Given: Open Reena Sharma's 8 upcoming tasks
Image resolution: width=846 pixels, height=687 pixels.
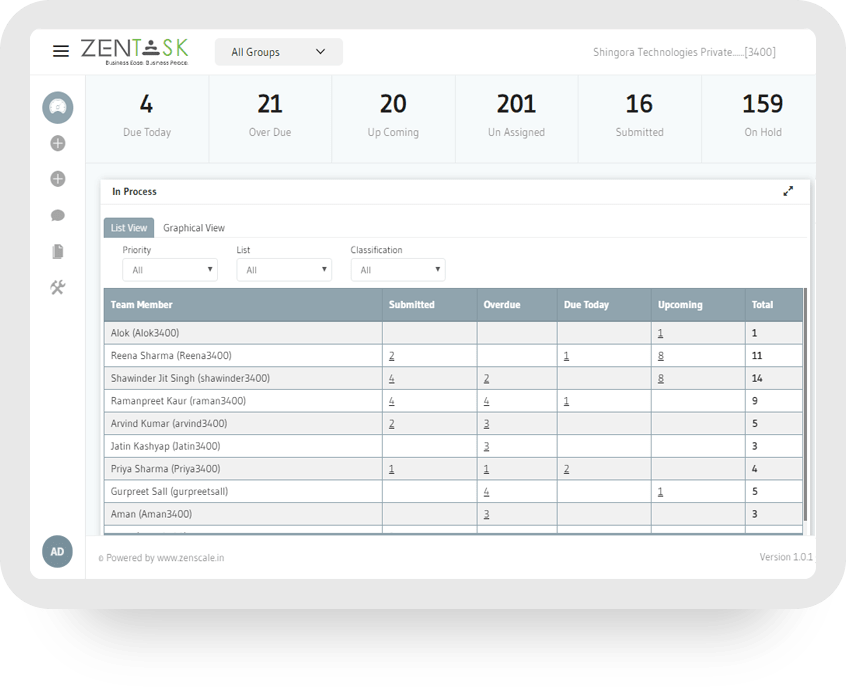Looking at the screenshot, I should point(661,355).
